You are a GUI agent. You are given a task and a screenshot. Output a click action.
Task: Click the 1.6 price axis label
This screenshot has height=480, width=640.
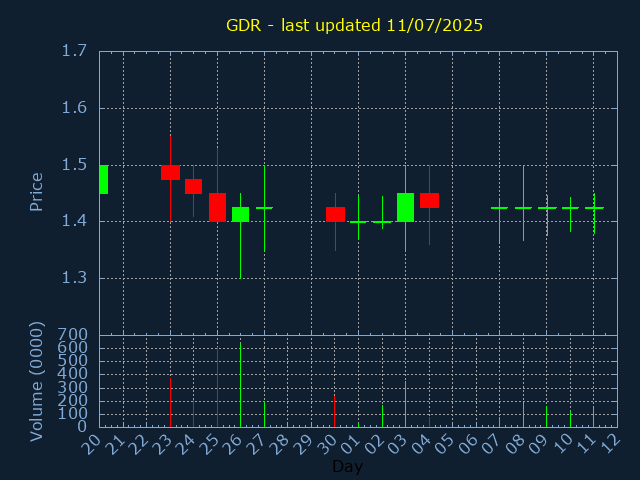[x=74, y=108]
